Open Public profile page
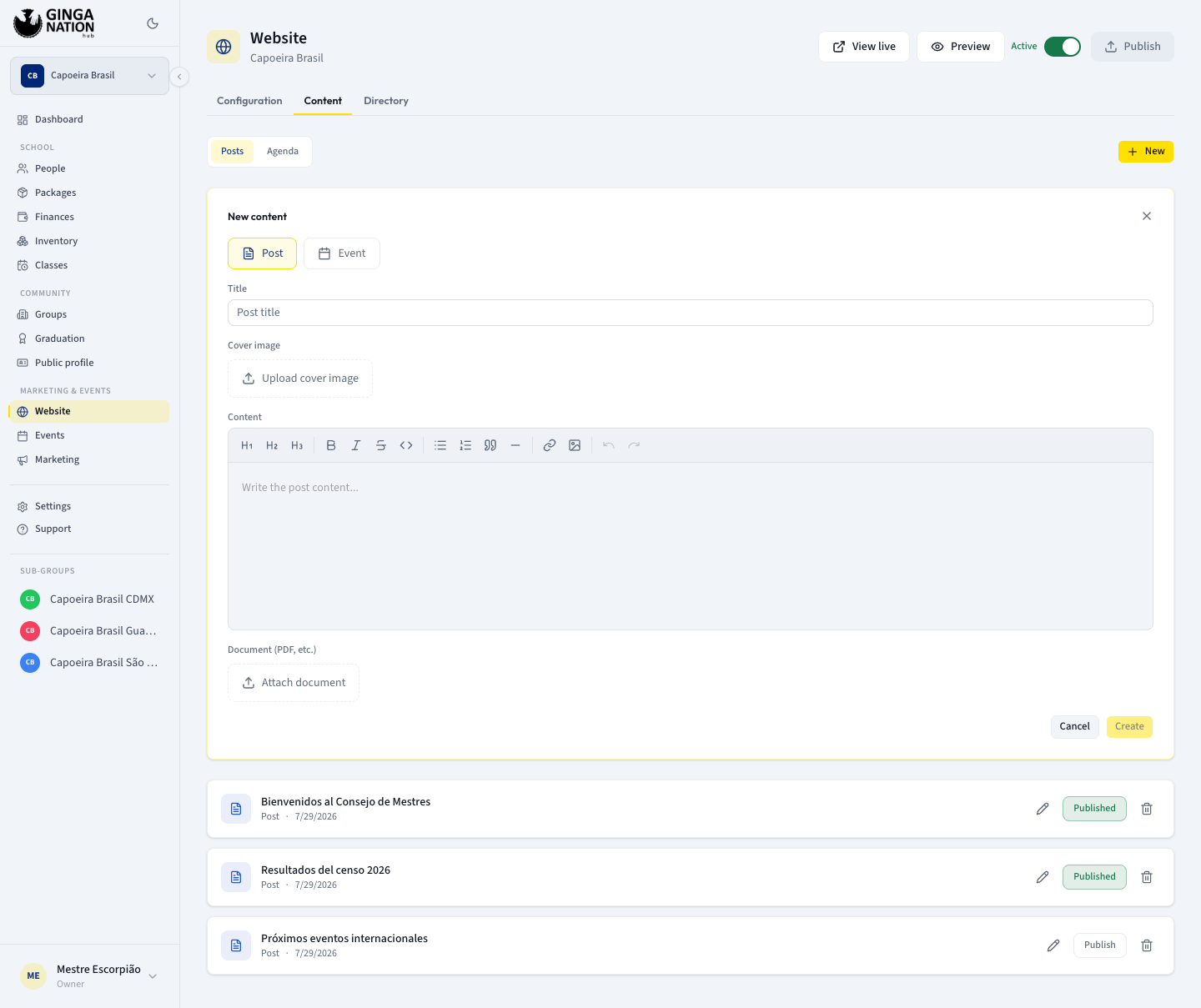The height and width of the screenshot is (1008, 1201). (x=89, y=363)
